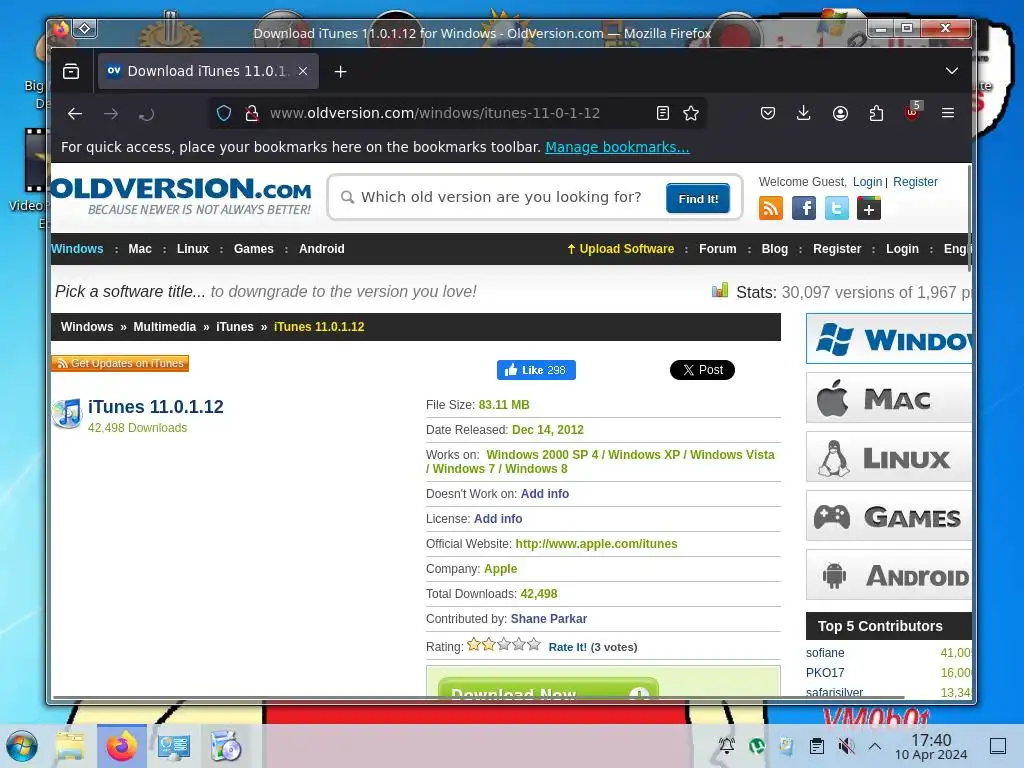This screenshot has width=1024, height=768.
Task: Open the tracking protection shield icon
Action: pos(224,113)
